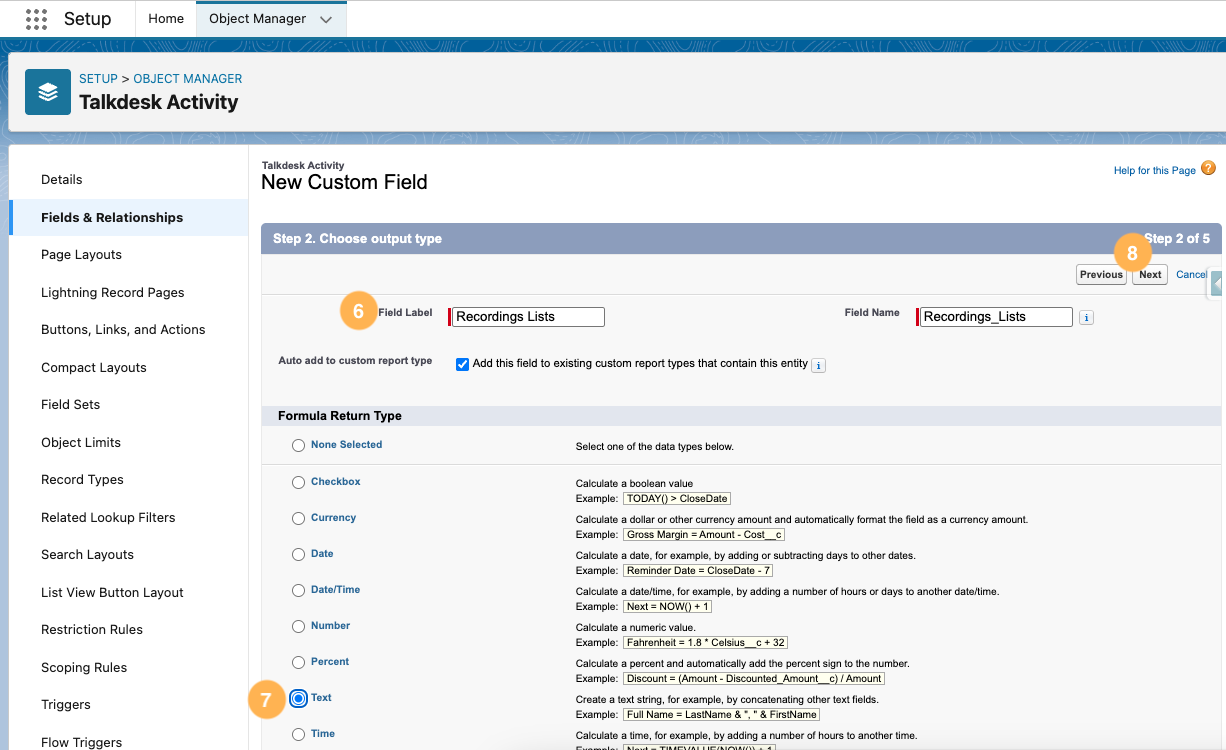Click the Setup app name text
Image resolution: width=1226 pixels, height=750 pixels.
(88, 19)
